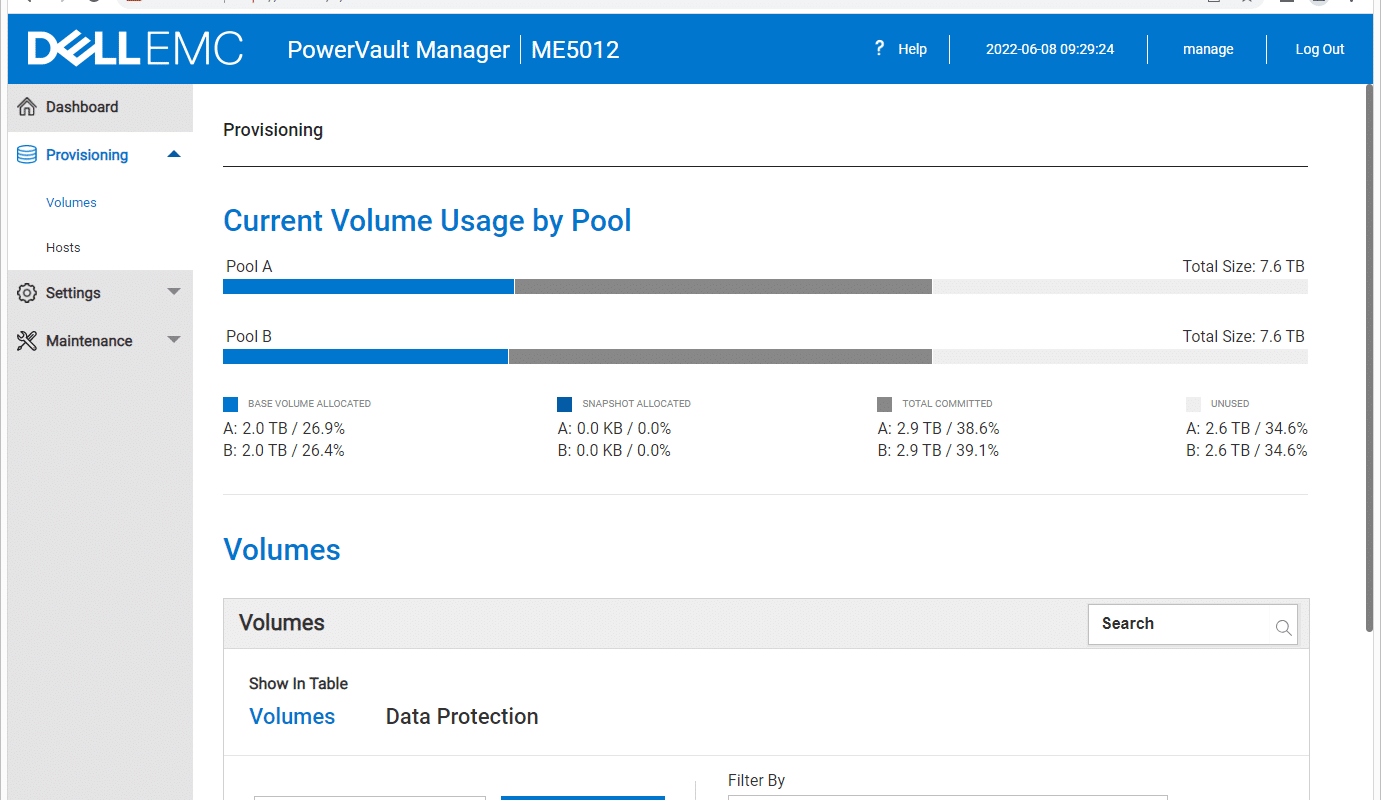Select the Settings sidebar item
Image resolution: width=1381 pixels, height=800 pixels.
point(100,293)
